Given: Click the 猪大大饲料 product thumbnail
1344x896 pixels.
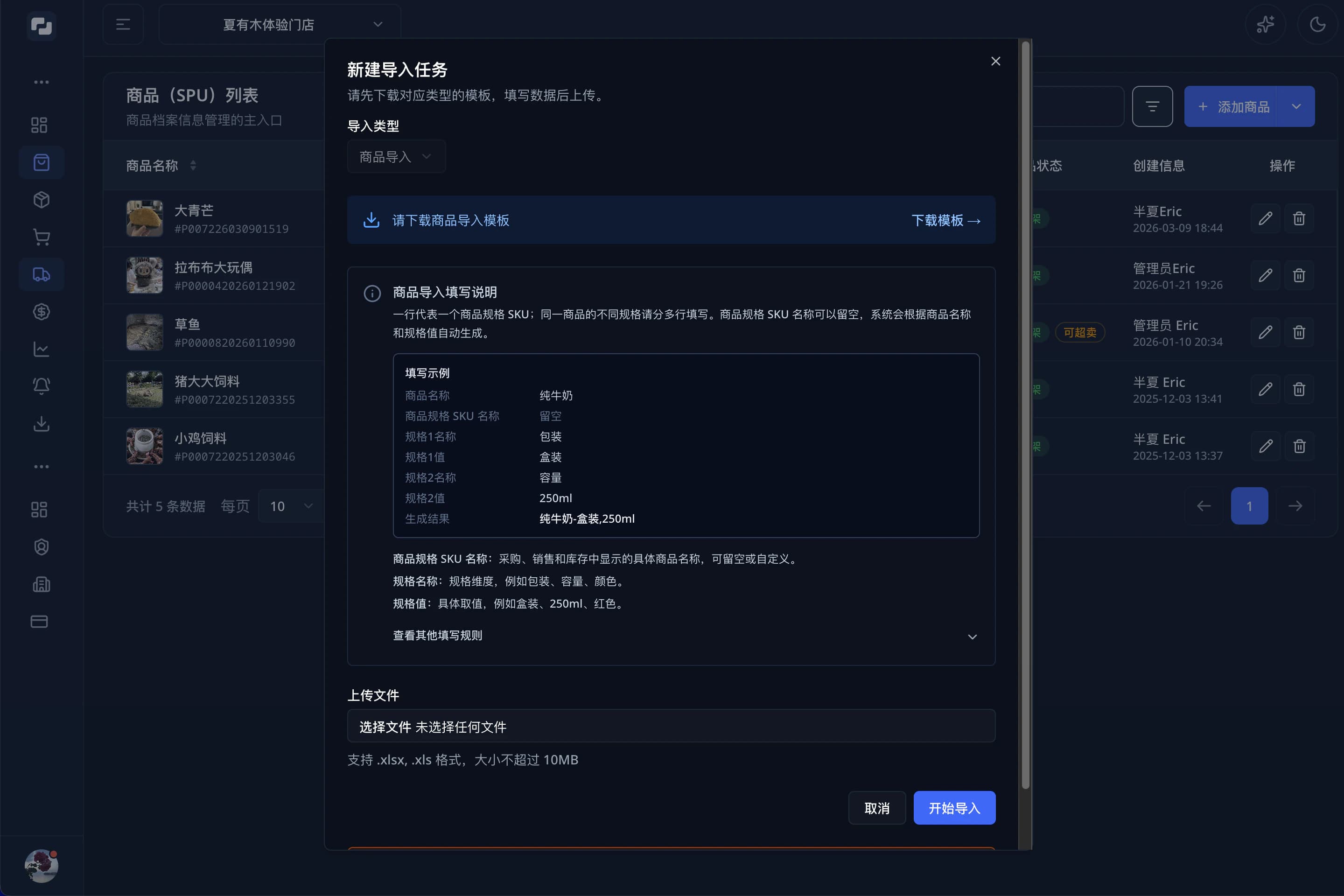Looking at the screenshot, I should [145, 389].
